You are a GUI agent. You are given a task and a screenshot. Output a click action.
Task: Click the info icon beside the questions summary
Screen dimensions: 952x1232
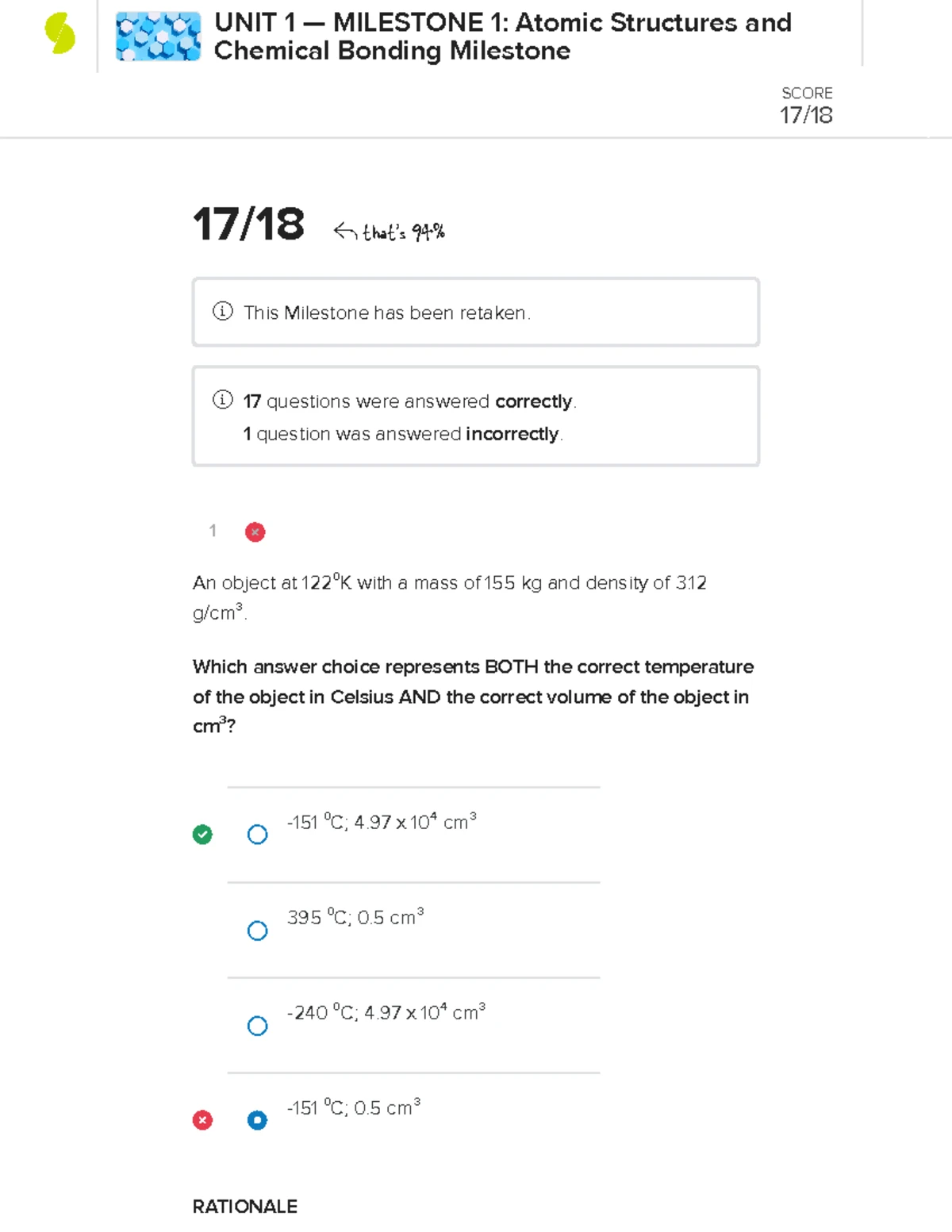223,400
